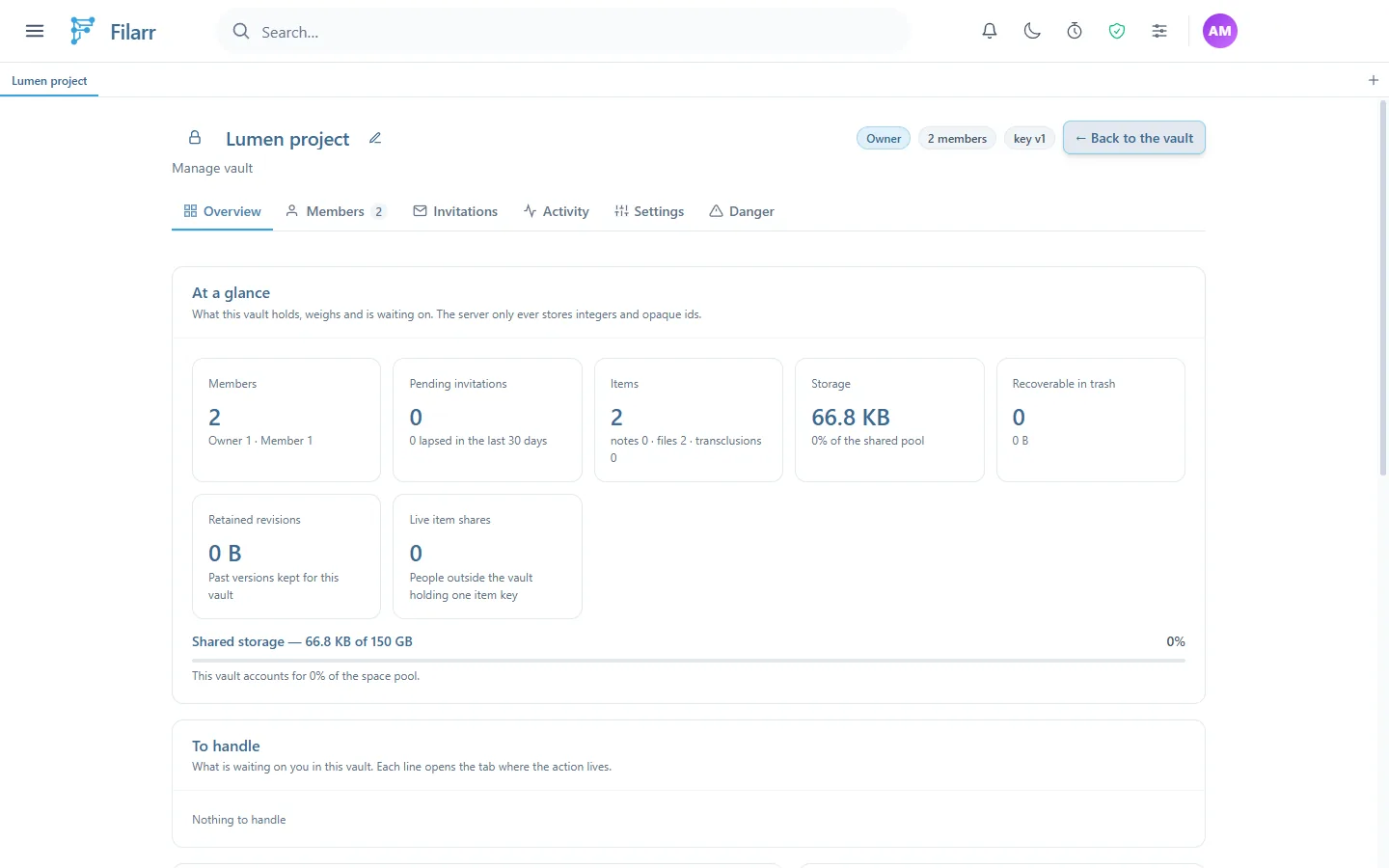Click the Recoverable in trash card
Viewport: 1389px width, 868px height.
(x=1091, y=420)
